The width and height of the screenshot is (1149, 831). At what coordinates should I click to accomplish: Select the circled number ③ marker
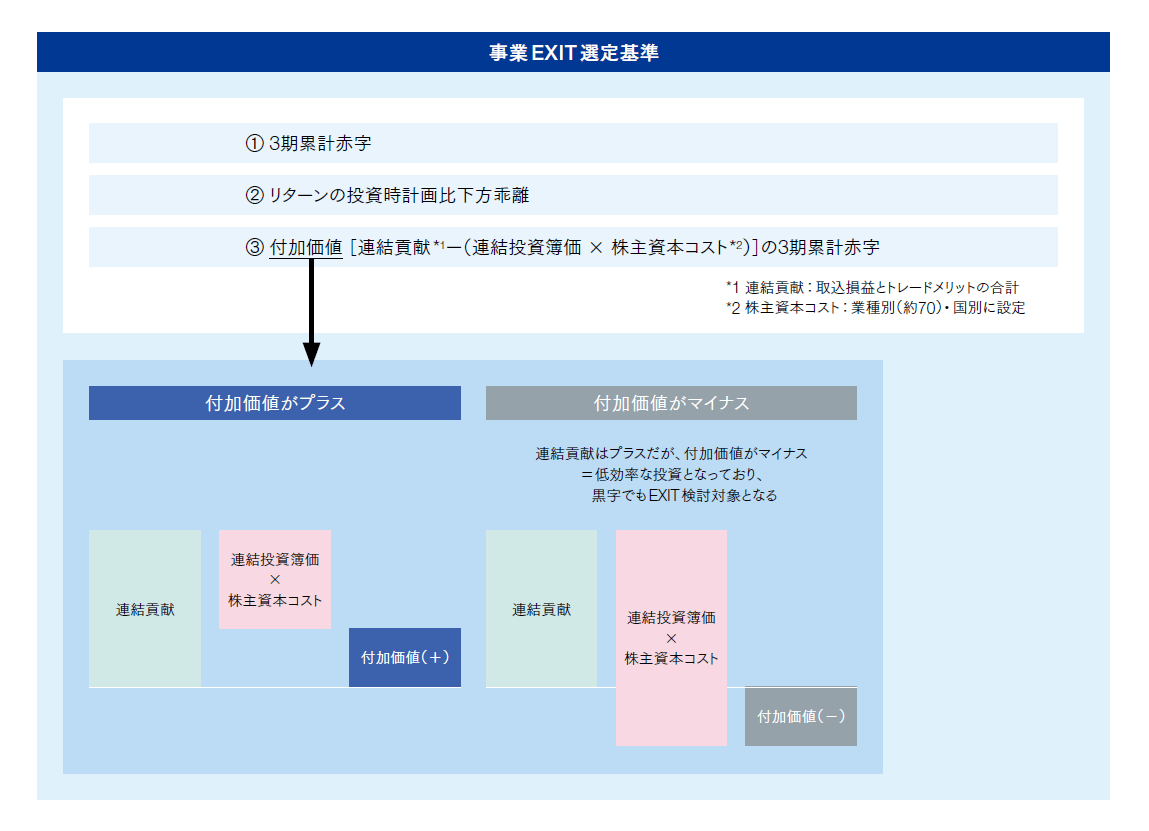click(254, 247)
